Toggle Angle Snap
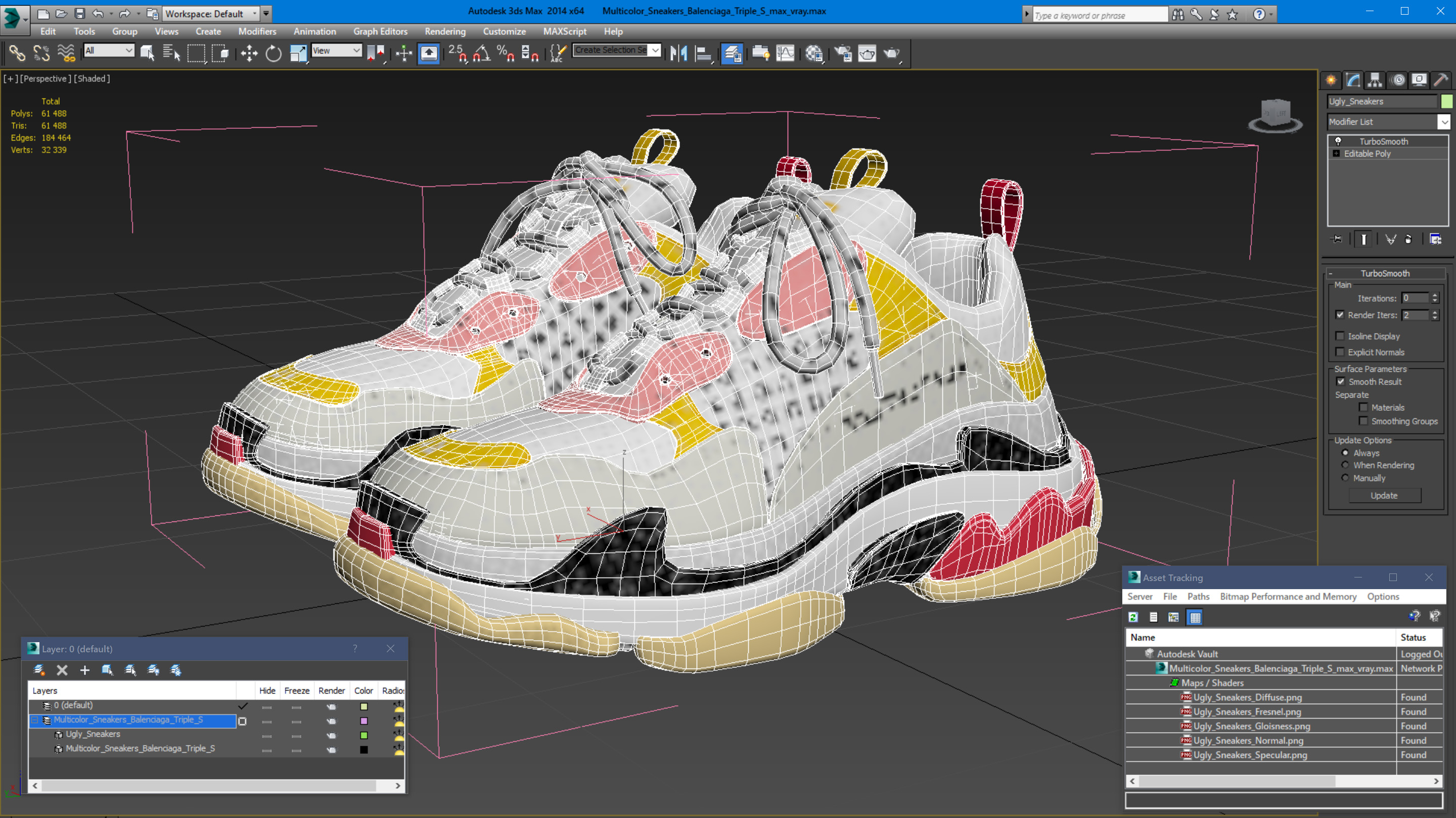The height and width of the screenshot is (818, 1456). 482,53
